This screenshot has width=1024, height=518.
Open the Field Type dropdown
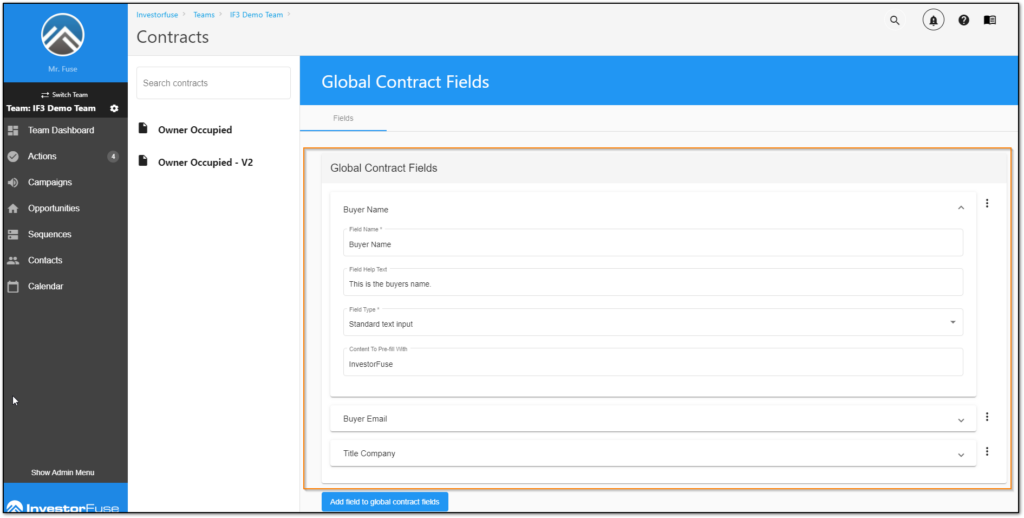pyautogui.click(x=653, y=322)
